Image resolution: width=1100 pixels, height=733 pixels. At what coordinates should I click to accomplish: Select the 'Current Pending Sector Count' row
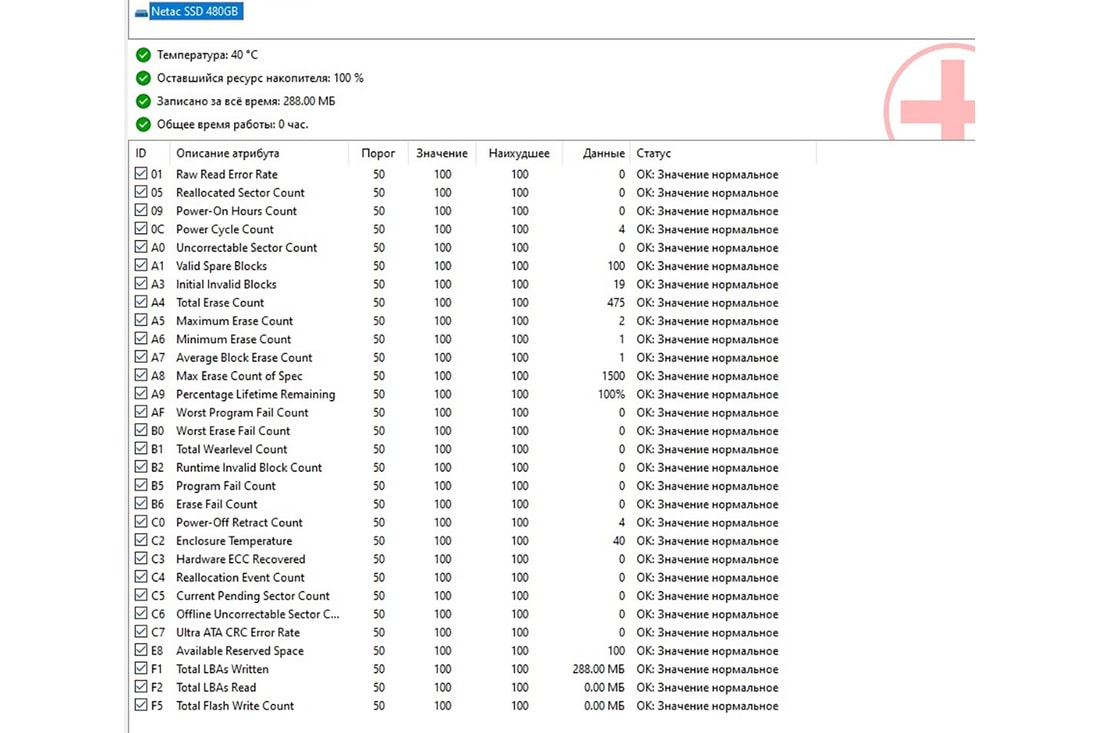457,596
